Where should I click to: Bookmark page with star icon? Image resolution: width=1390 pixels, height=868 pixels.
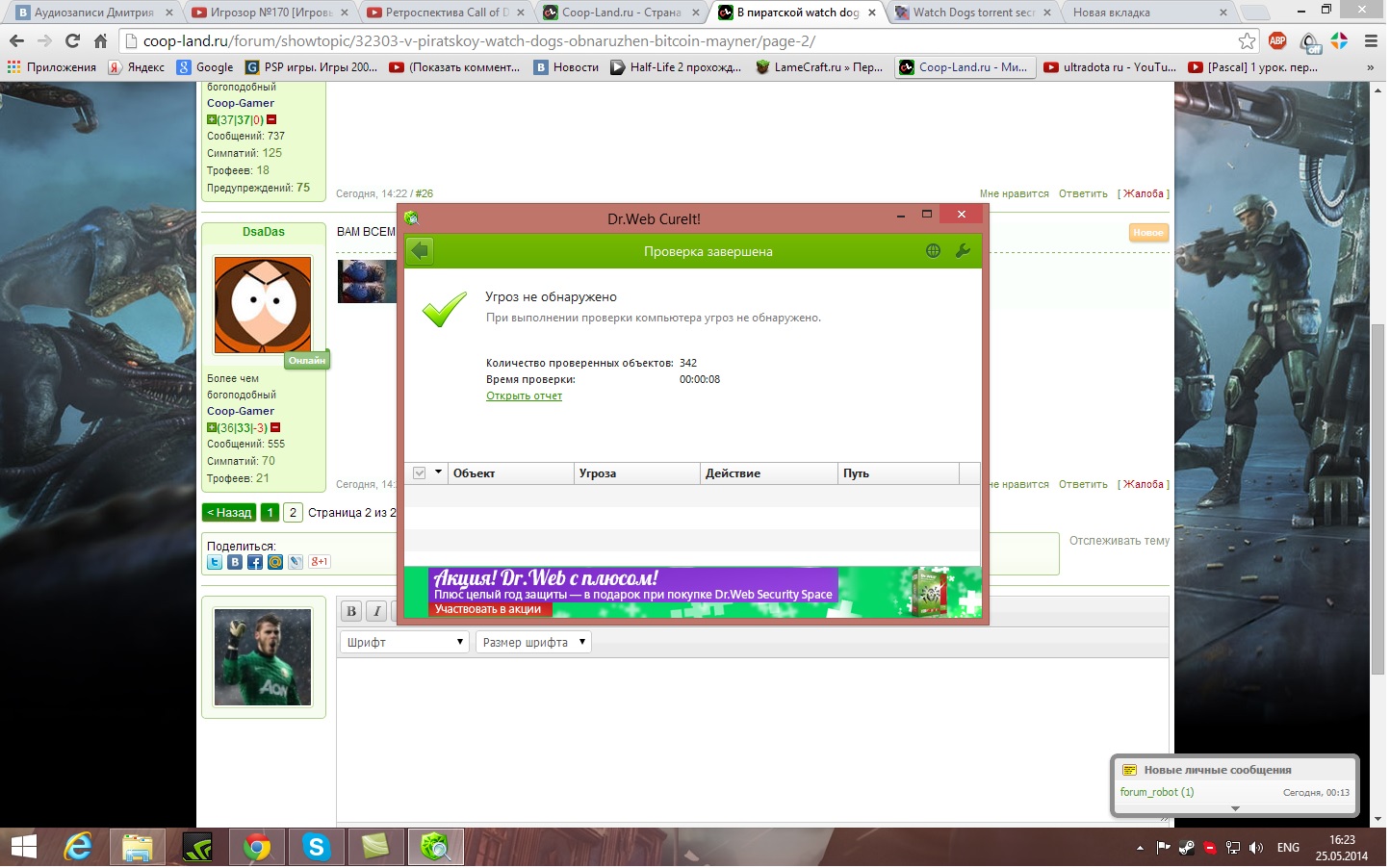(1247, 41)
